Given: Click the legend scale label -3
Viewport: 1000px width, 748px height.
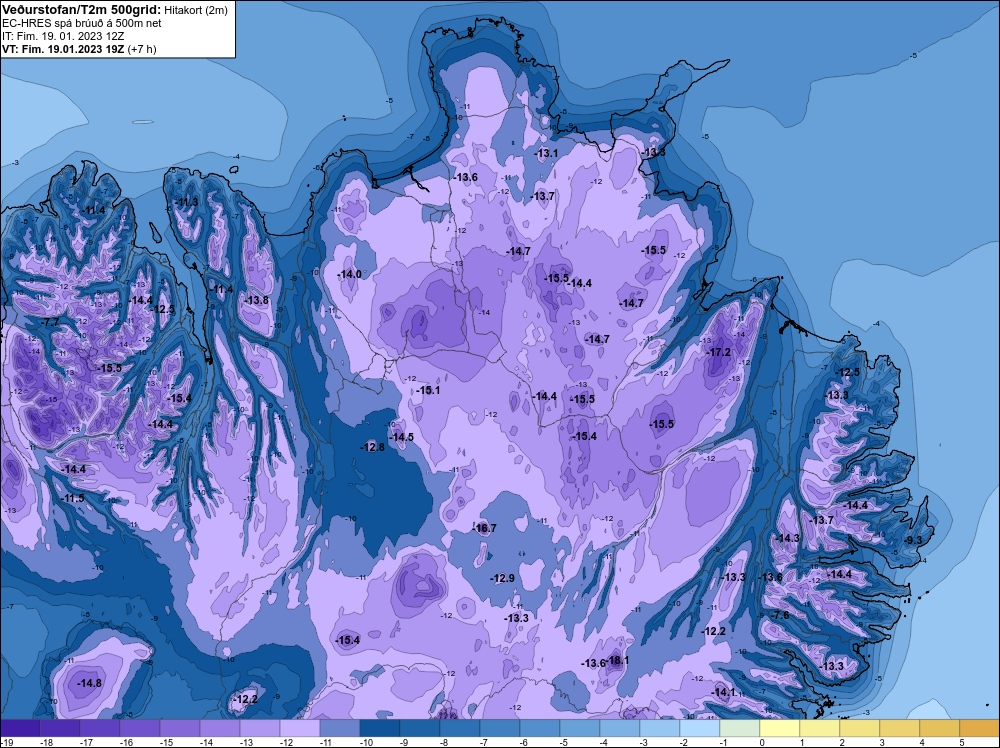Looking at the screenshot, I should (644, 742).
